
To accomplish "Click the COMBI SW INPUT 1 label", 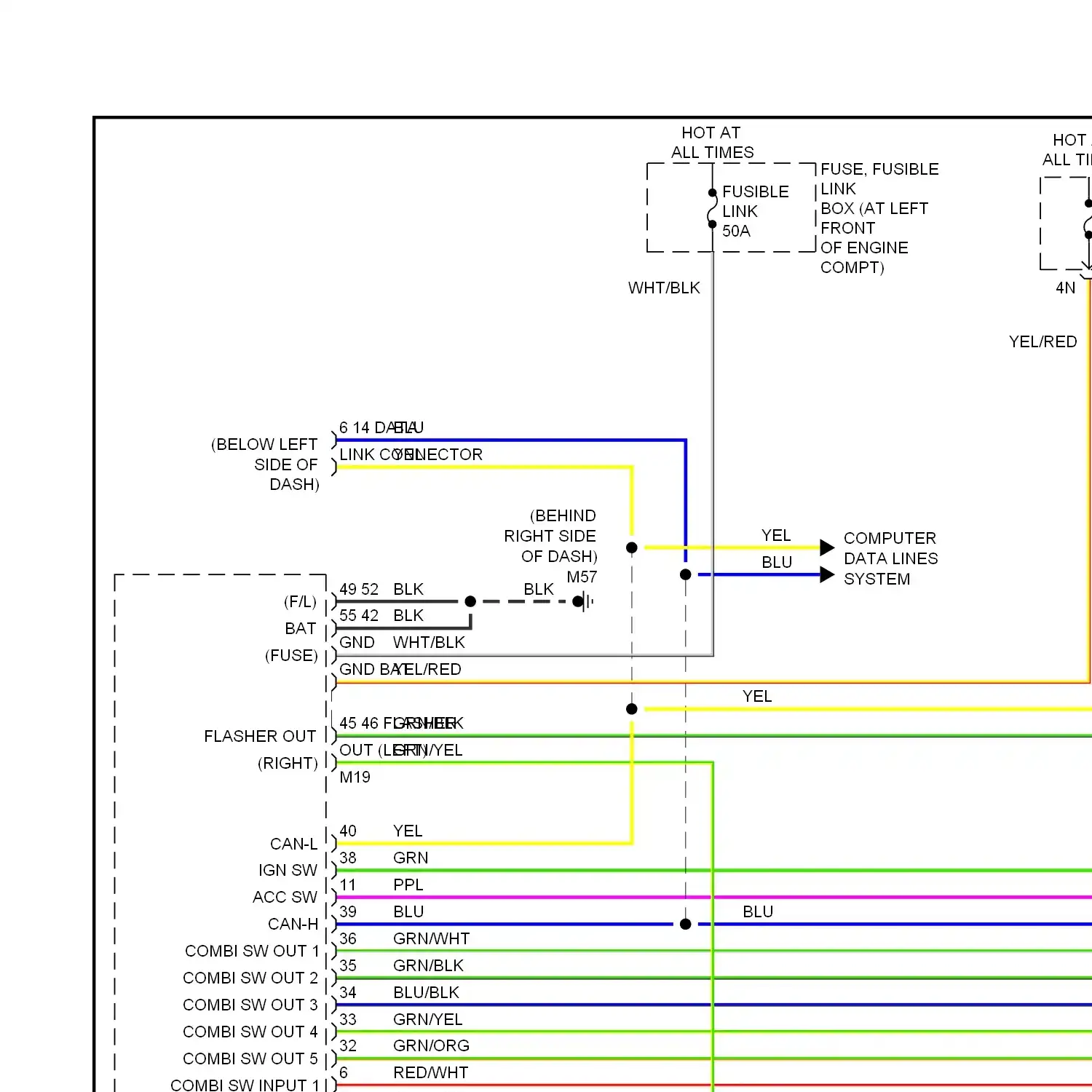I will 245,1085.
